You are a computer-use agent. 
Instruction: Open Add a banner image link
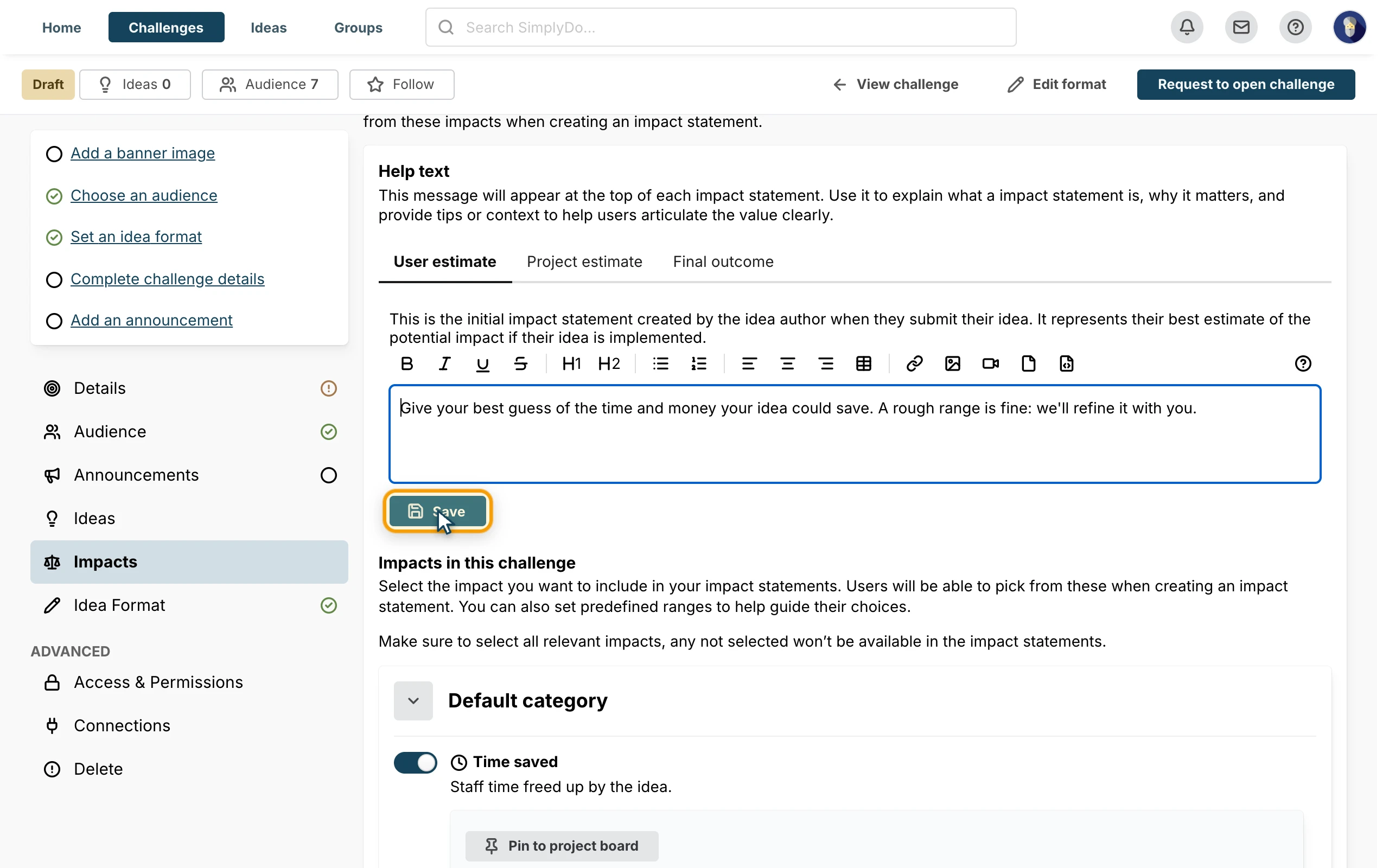tap(143, 154)
